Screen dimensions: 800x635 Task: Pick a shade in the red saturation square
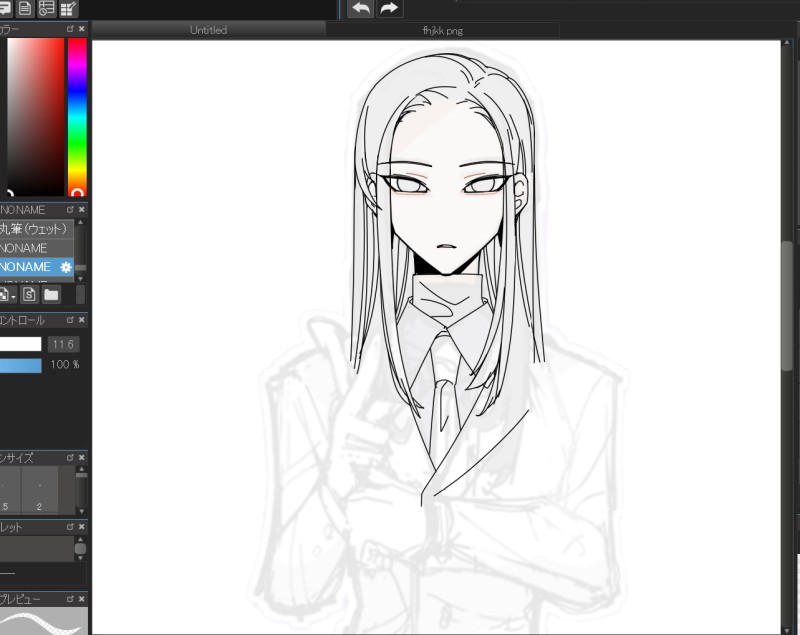35,117
